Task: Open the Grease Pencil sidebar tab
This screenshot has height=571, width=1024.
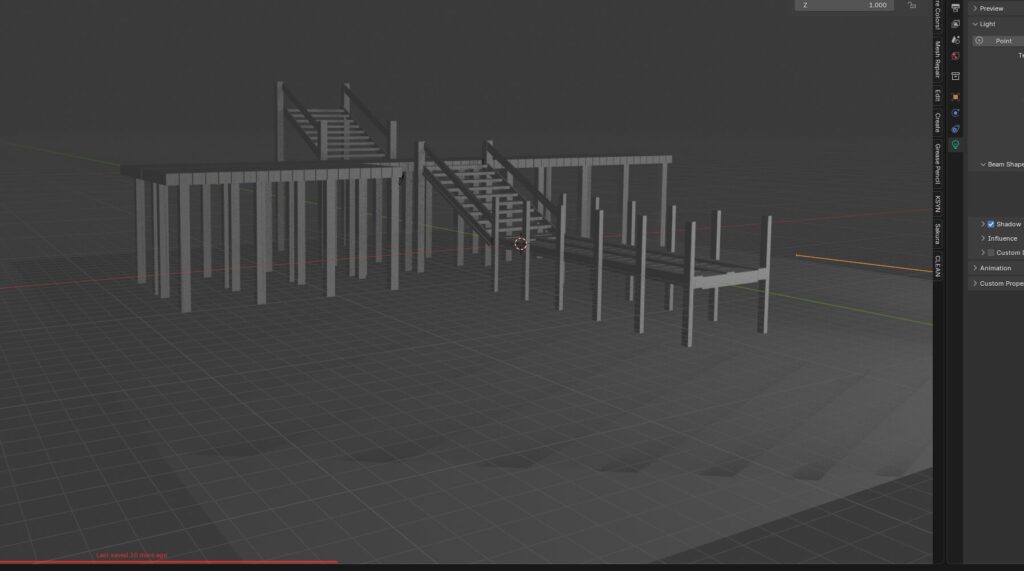Action: pyautogui.click(x=938, y=163)
